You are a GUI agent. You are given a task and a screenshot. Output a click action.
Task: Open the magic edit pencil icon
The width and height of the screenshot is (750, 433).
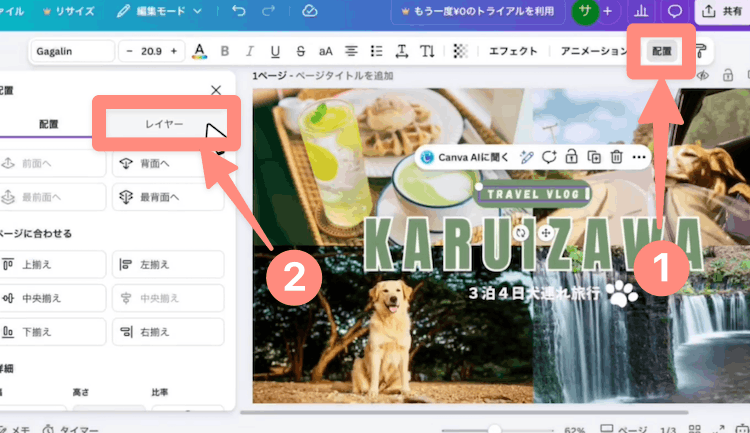coord(526,157)
